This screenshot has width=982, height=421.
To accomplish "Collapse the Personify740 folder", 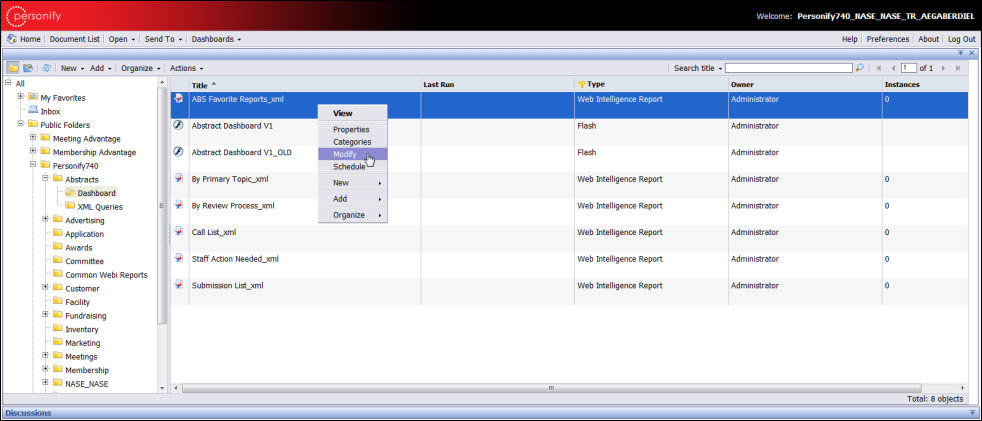I will coord(33,165).
